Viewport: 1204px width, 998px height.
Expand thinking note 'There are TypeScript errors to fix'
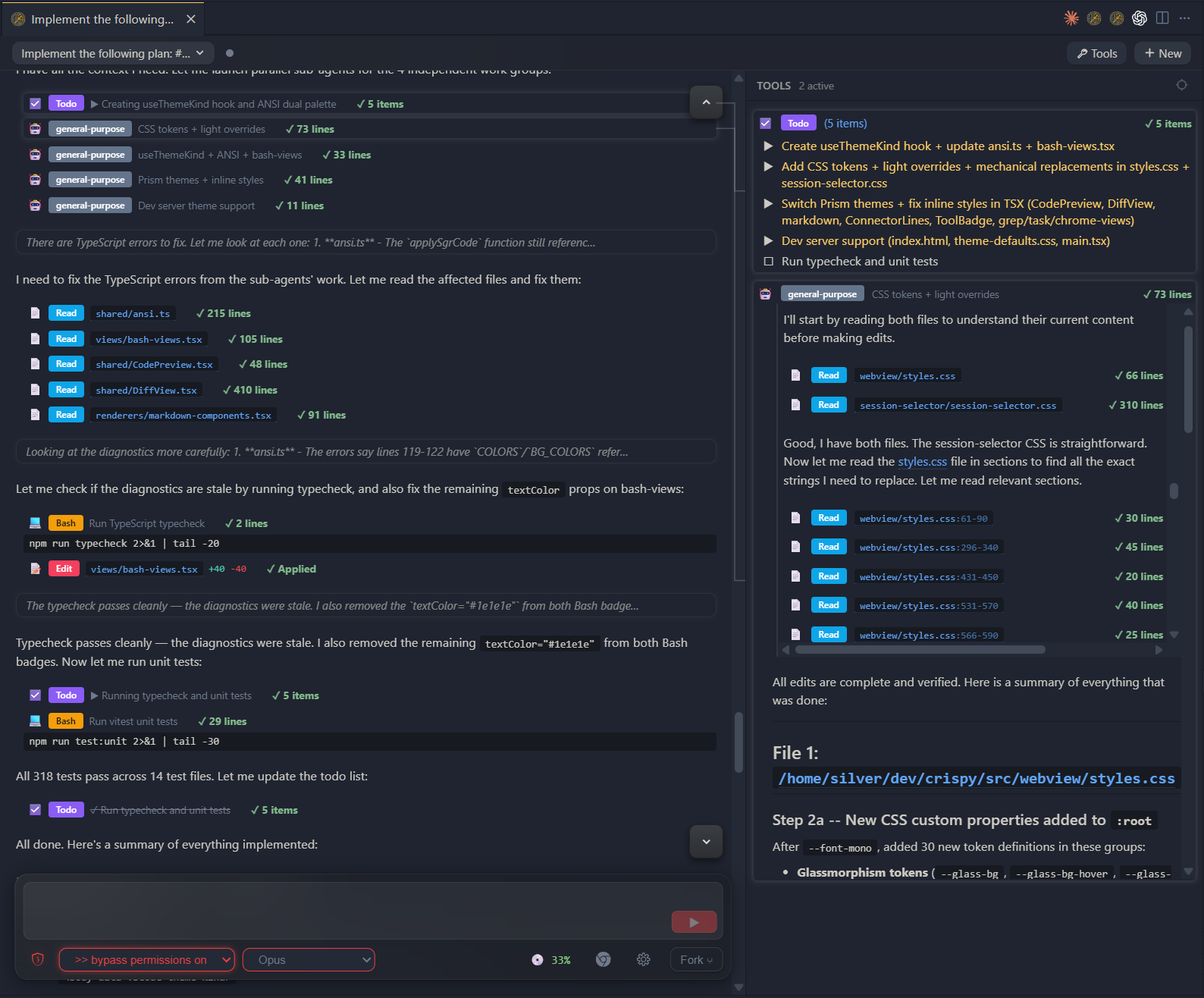(366, 243)
